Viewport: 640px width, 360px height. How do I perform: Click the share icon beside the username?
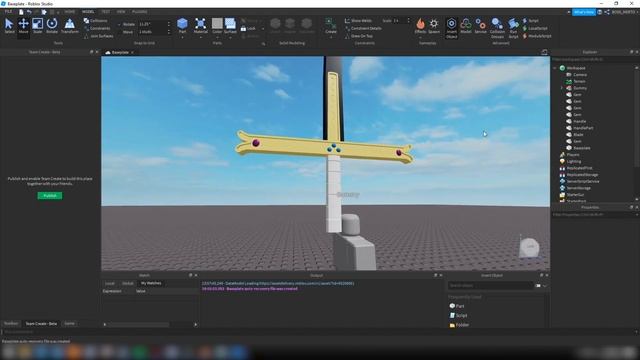[x=607, y=12]
